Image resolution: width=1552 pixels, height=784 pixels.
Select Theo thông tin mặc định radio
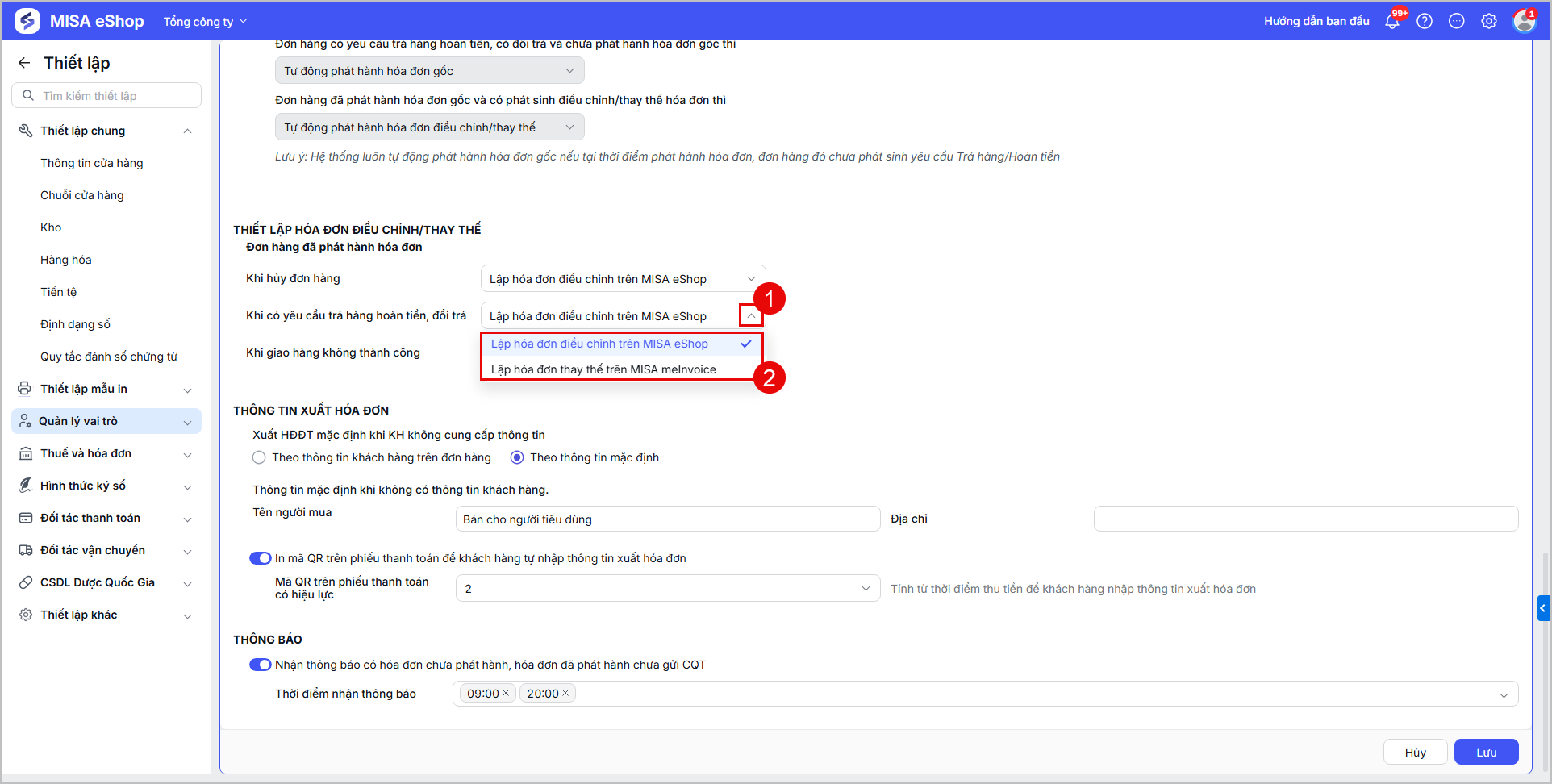(517, 457)
